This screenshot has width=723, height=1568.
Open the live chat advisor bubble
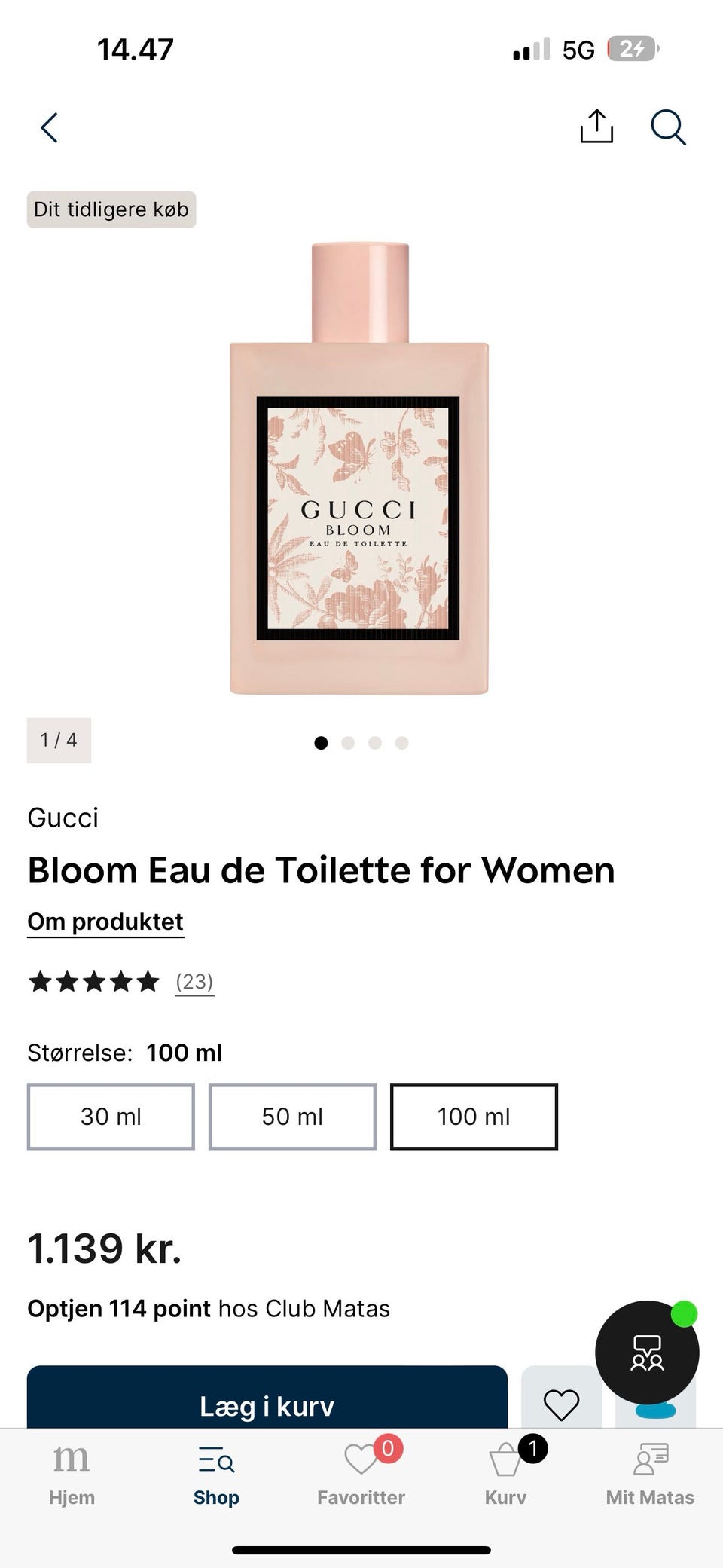(647, 1353)
